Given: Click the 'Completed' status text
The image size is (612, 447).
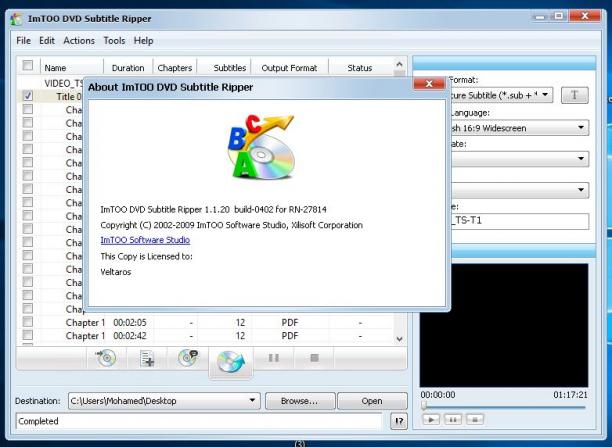Looking at the screenshot, I should 38,421.
